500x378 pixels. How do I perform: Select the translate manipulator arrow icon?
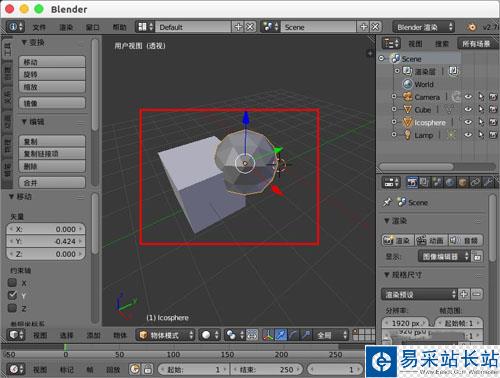point(281,335)
